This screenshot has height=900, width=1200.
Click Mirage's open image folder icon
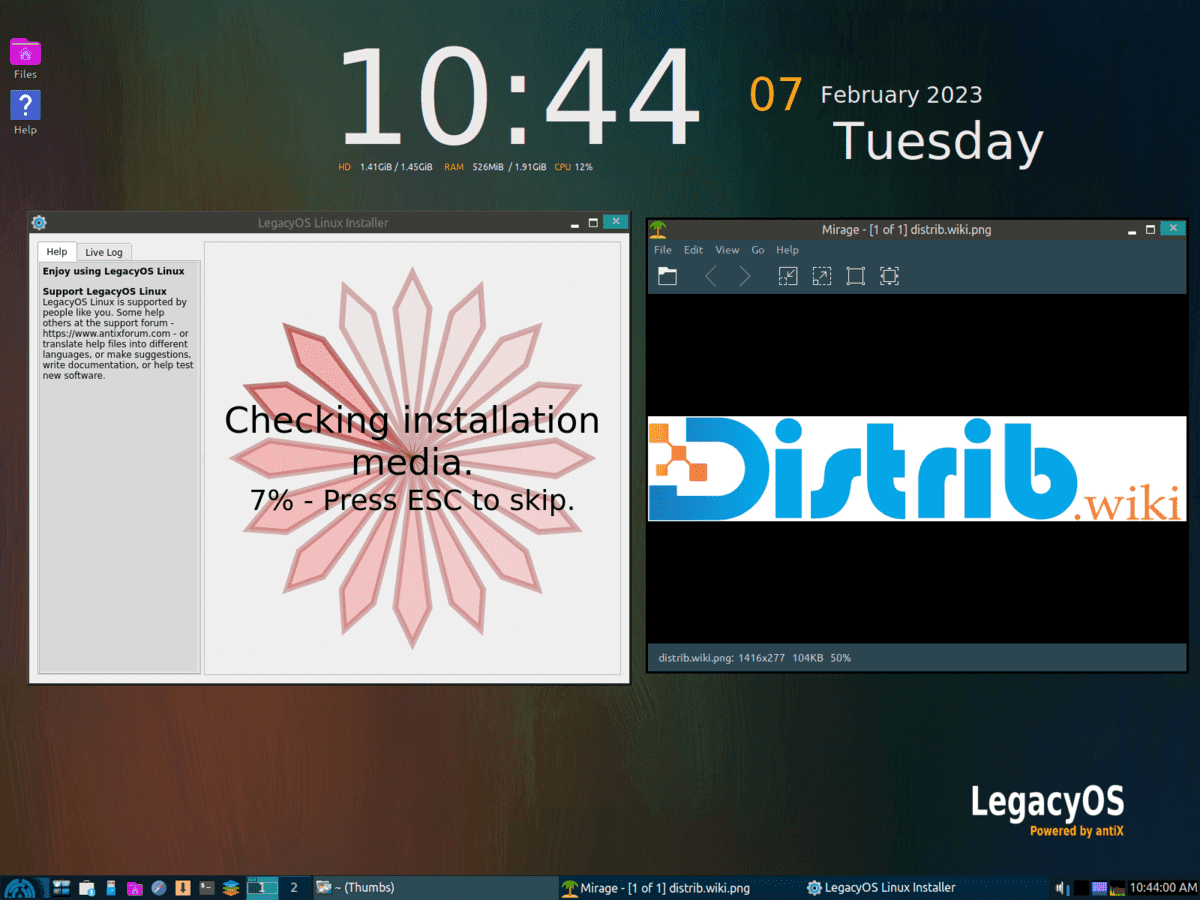pyautogui.click(x=667, y=276)
